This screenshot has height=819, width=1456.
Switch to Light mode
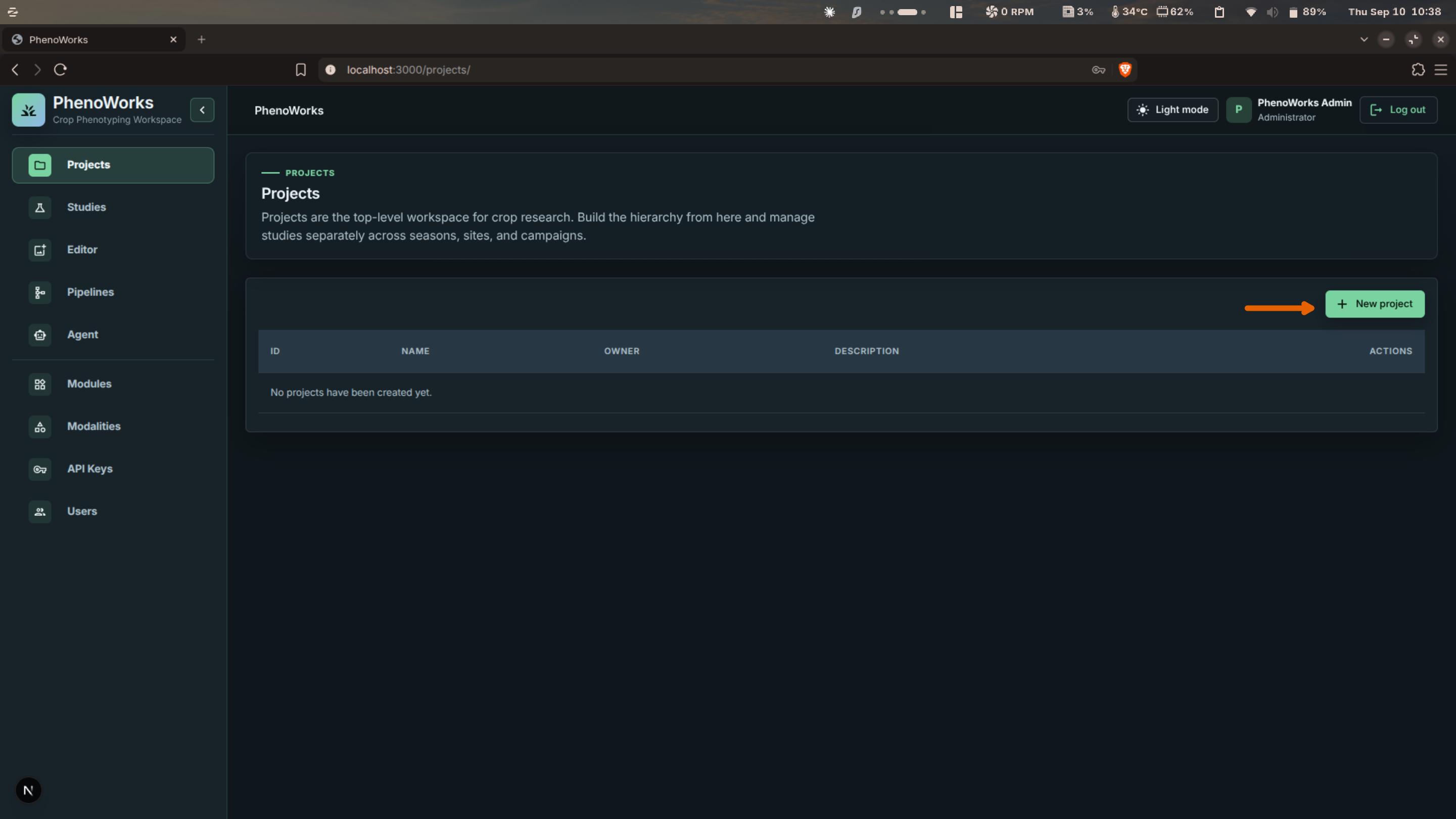pyautogui.click(x=1172, y=110)
